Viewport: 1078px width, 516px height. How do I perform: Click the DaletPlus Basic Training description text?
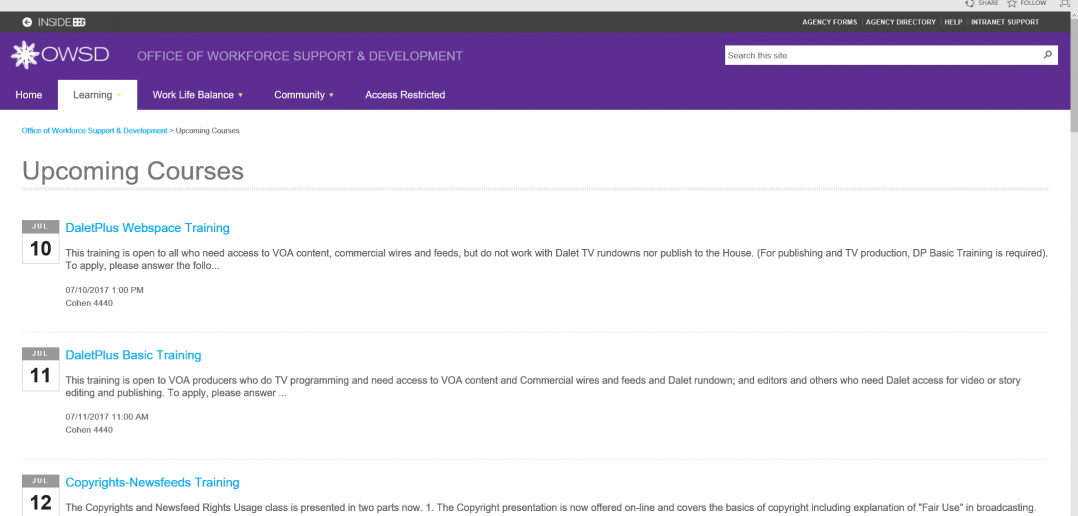543,387
